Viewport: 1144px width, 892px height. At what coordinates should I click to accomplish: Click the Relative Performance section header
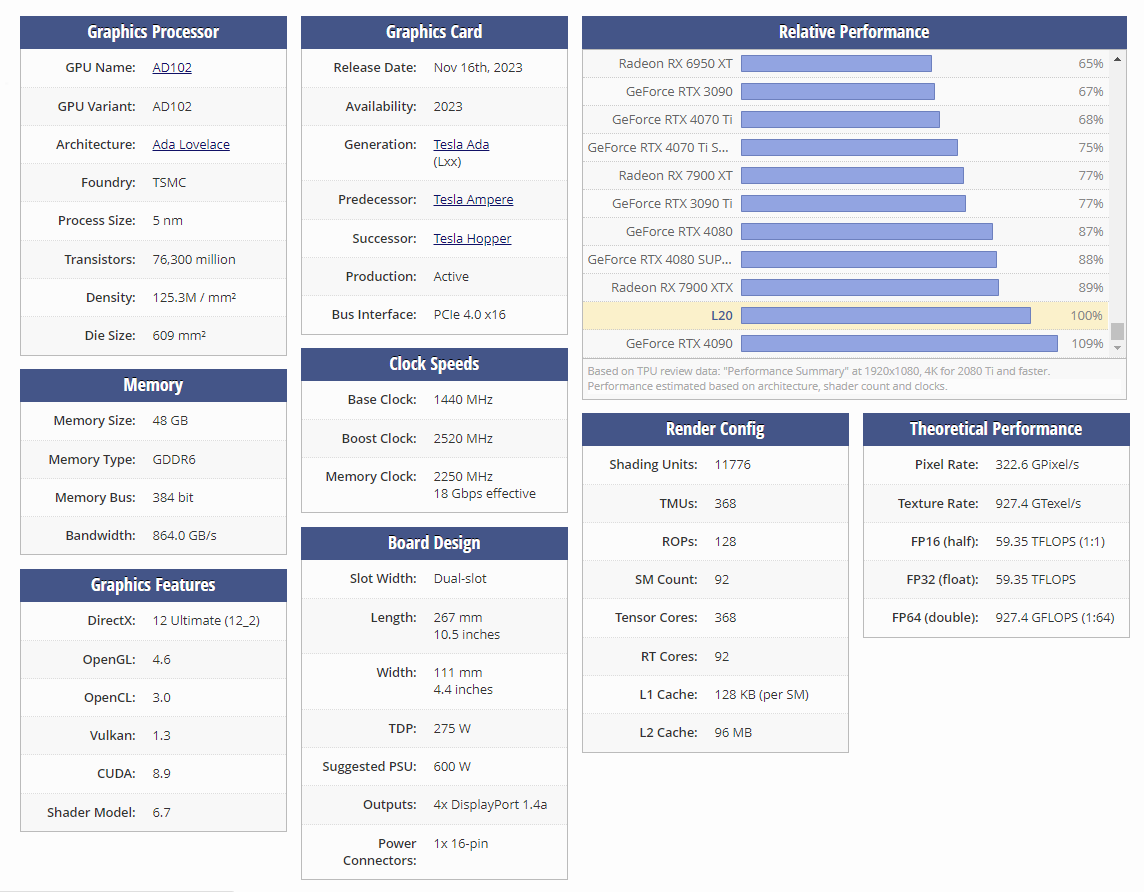coord(854,32)
